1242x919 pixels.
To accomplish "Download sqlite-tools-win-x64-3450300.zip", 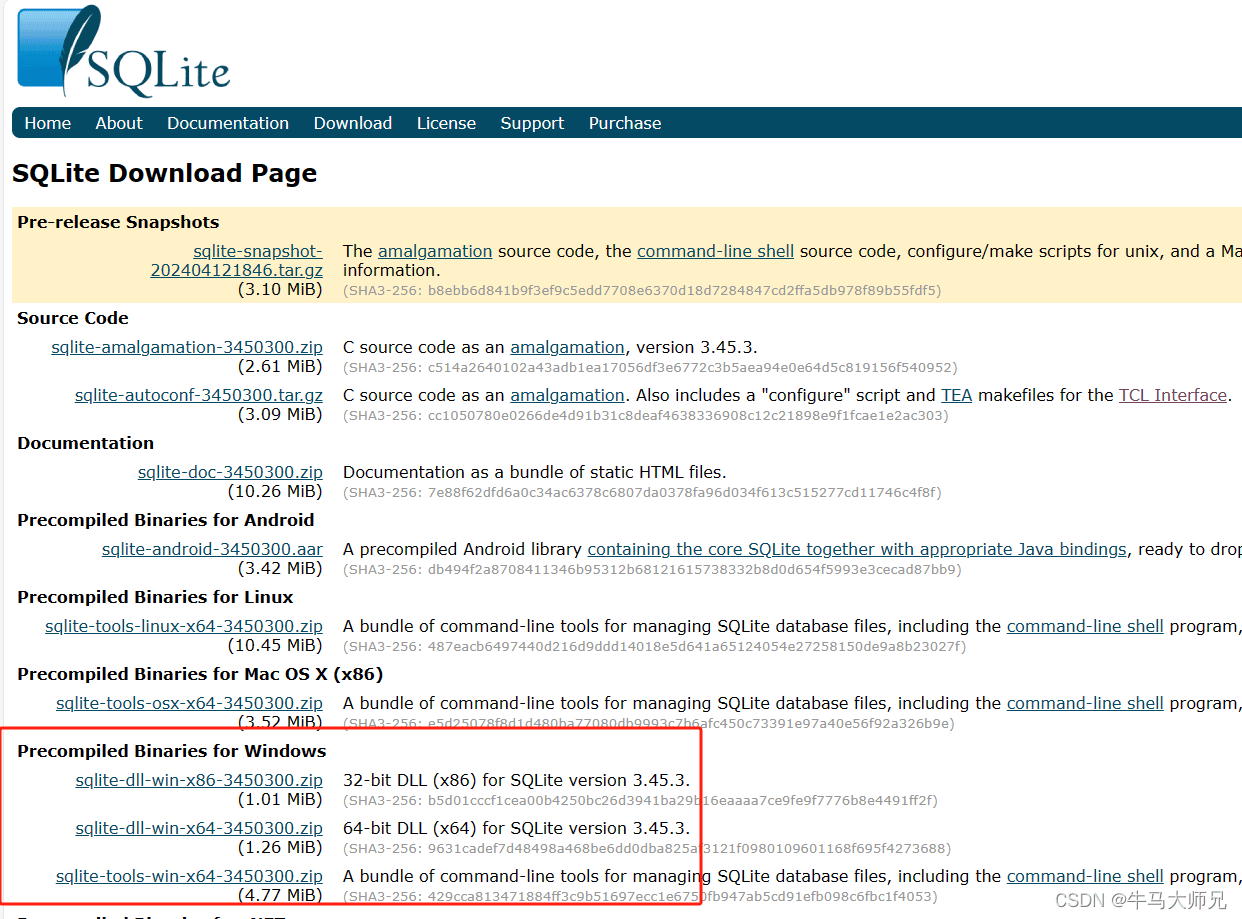I will coord(189,876).
